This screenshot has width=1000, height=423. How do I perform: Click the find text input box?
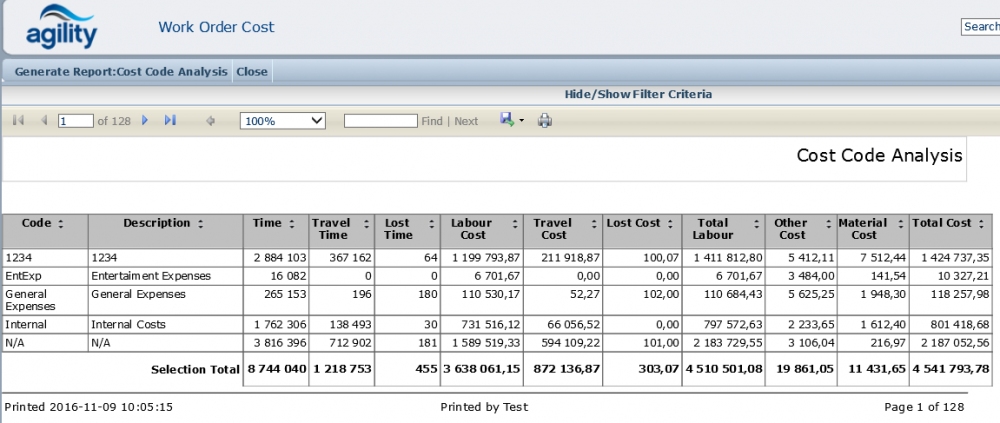[x=380, y=121]
